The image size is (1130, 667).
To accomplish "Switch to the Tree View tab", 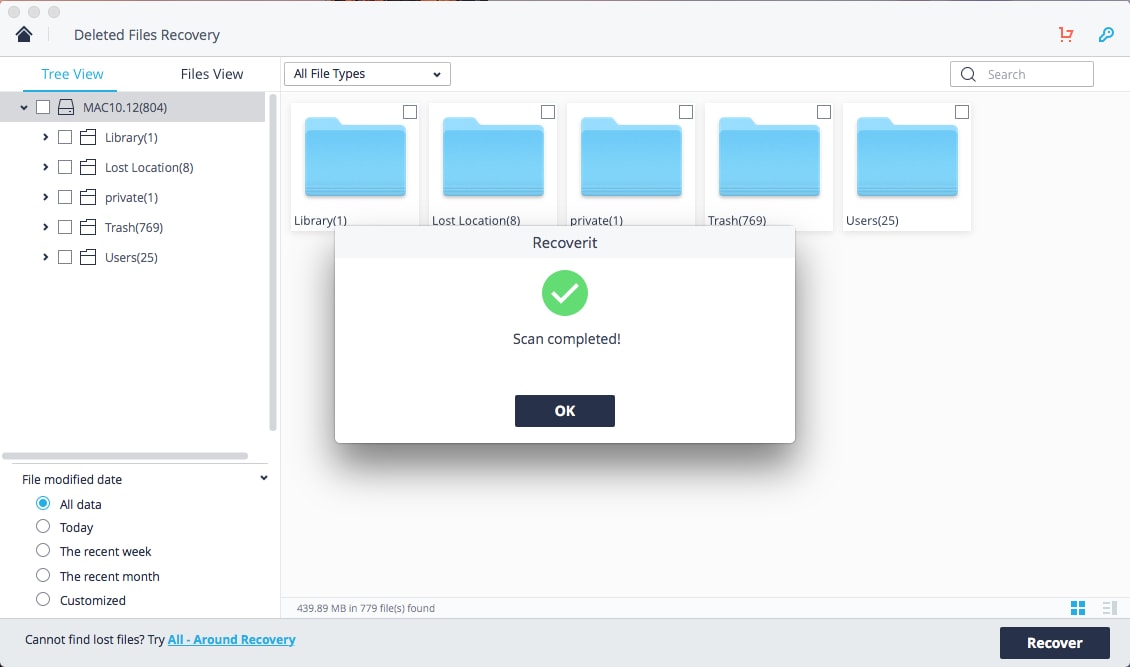I will (72, 74).
